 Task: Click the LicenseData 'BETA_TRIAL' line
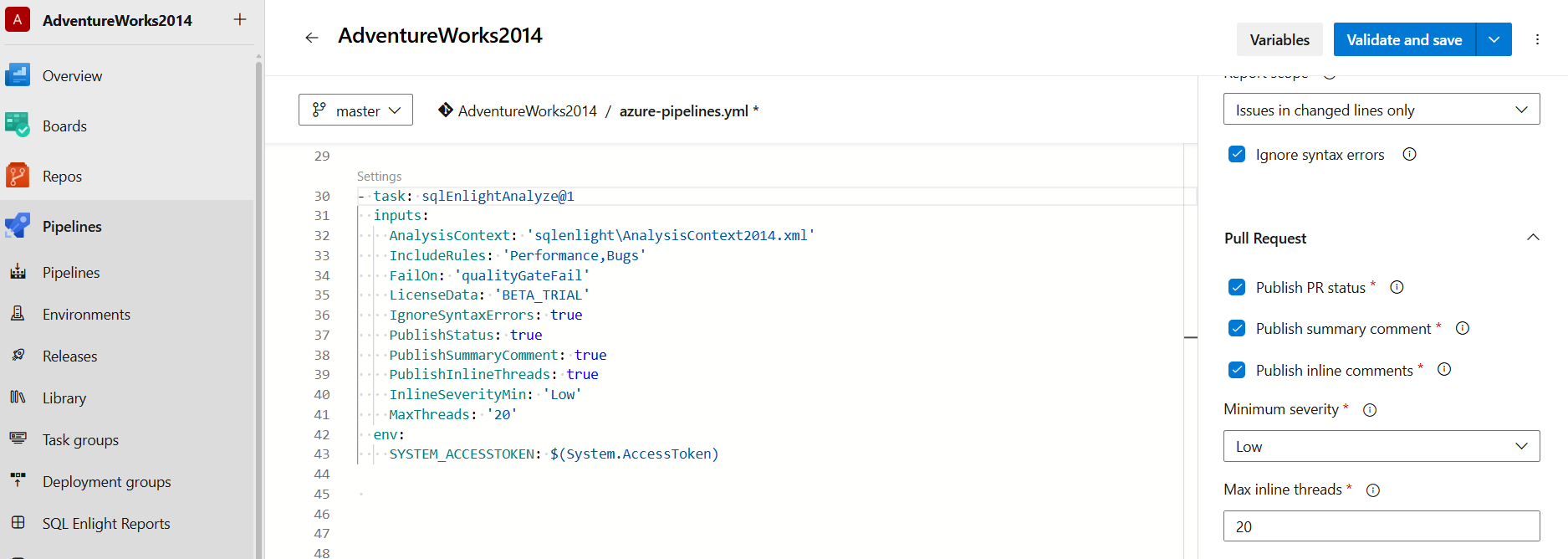[x=489, y=295]
